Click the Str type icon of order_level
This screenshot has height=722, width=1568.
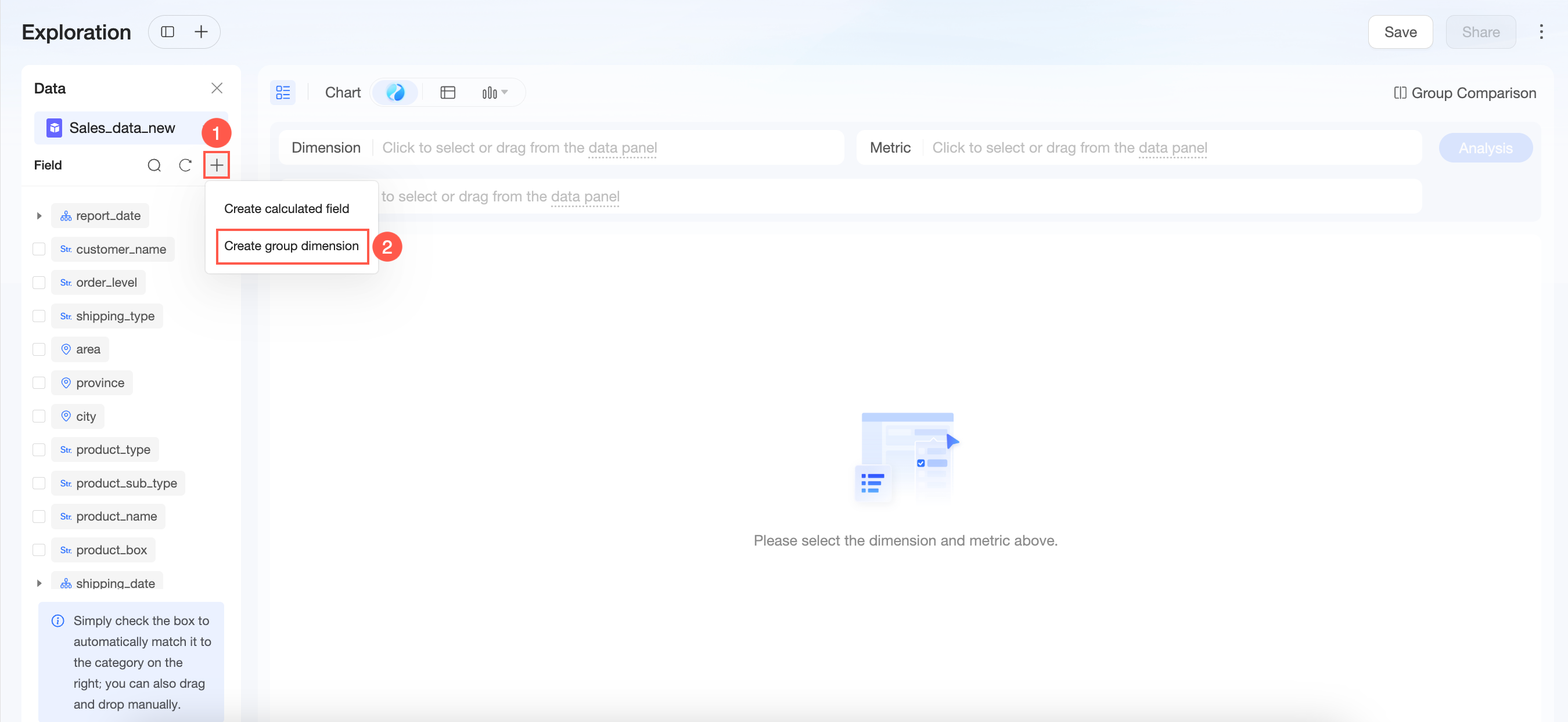[66, 283]
